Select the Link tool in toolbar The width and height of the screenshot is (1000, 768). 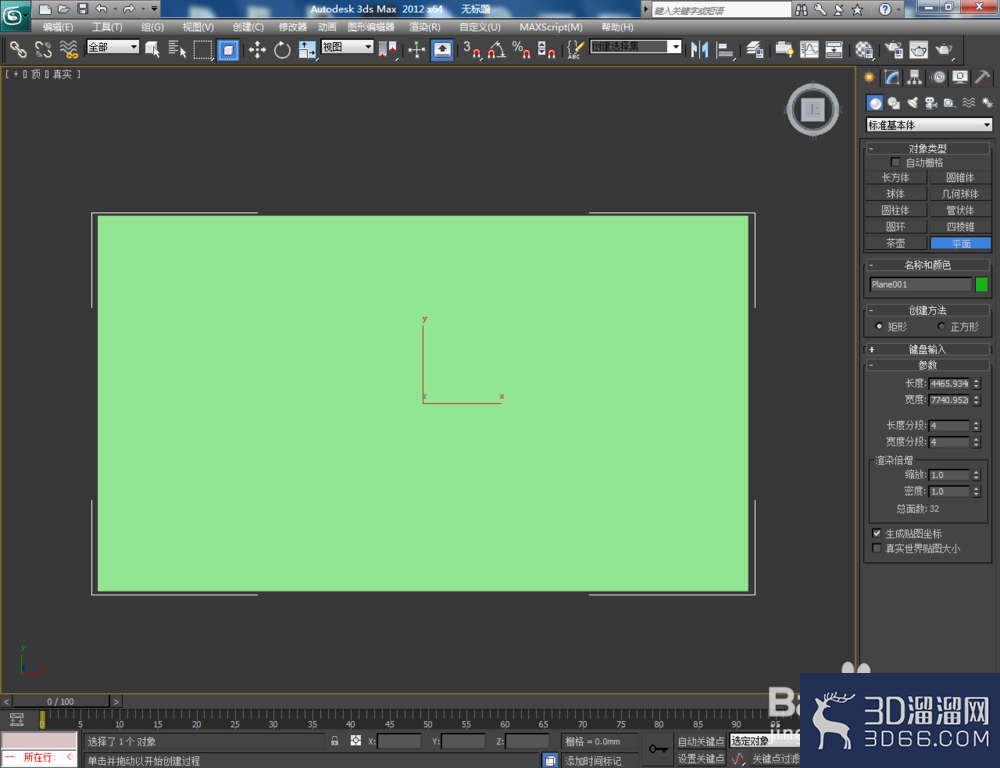(18, 49)
